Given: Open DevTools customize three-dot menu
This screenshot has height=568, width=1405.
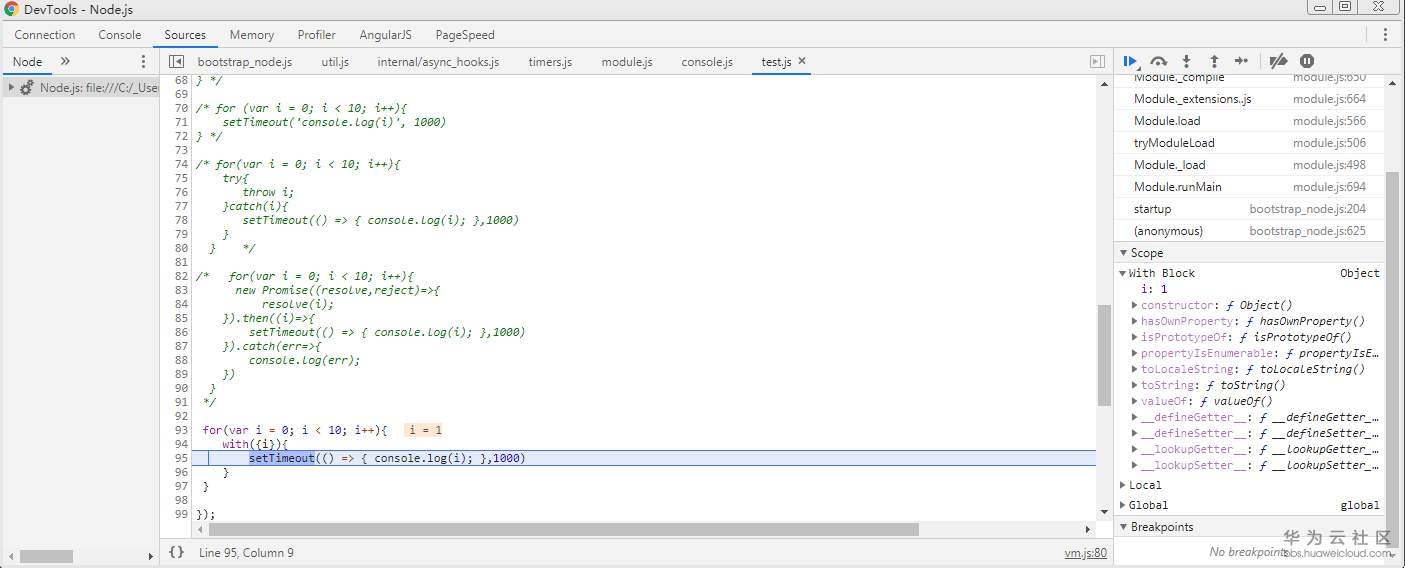Looking at the screenshot, I should point(1385,35).
